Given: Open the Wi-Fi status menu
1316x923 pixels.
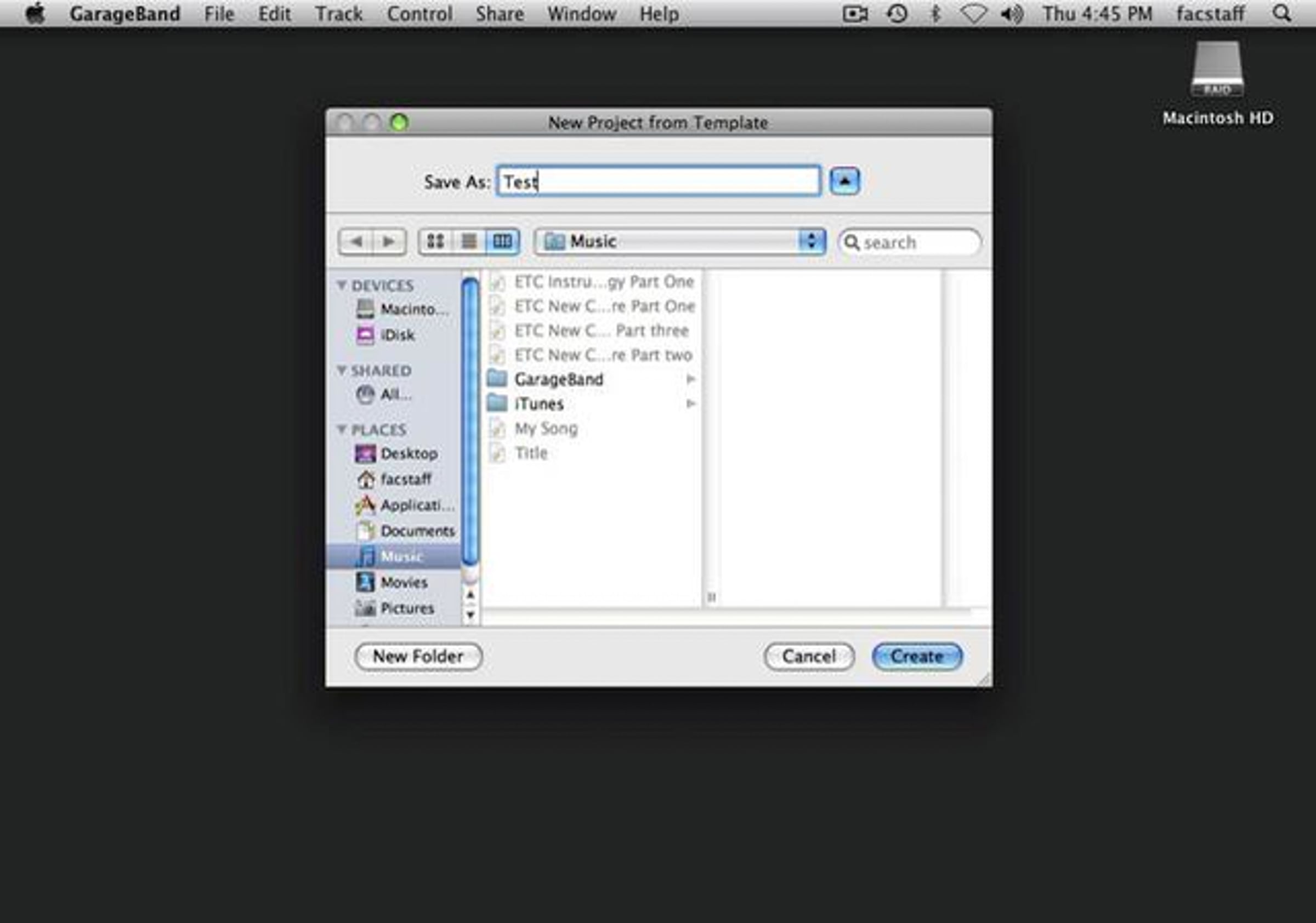Looking at the screenshot, I should coord(973,13).
